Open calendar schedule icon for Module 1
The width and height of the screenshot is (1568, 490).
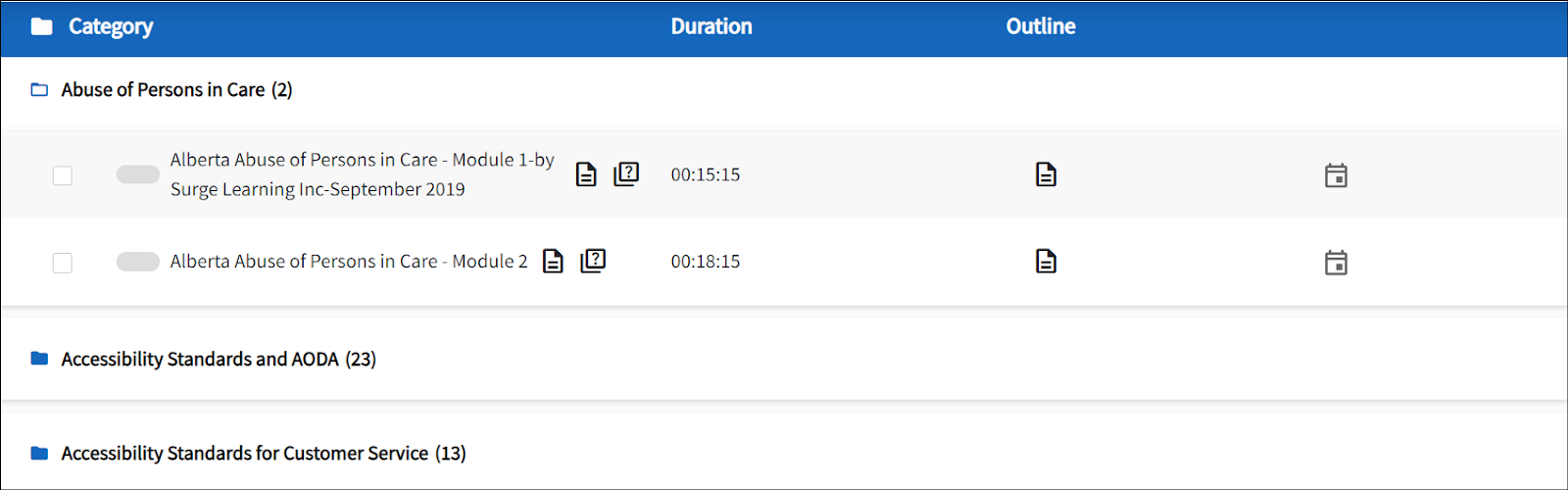[1336, 175]
